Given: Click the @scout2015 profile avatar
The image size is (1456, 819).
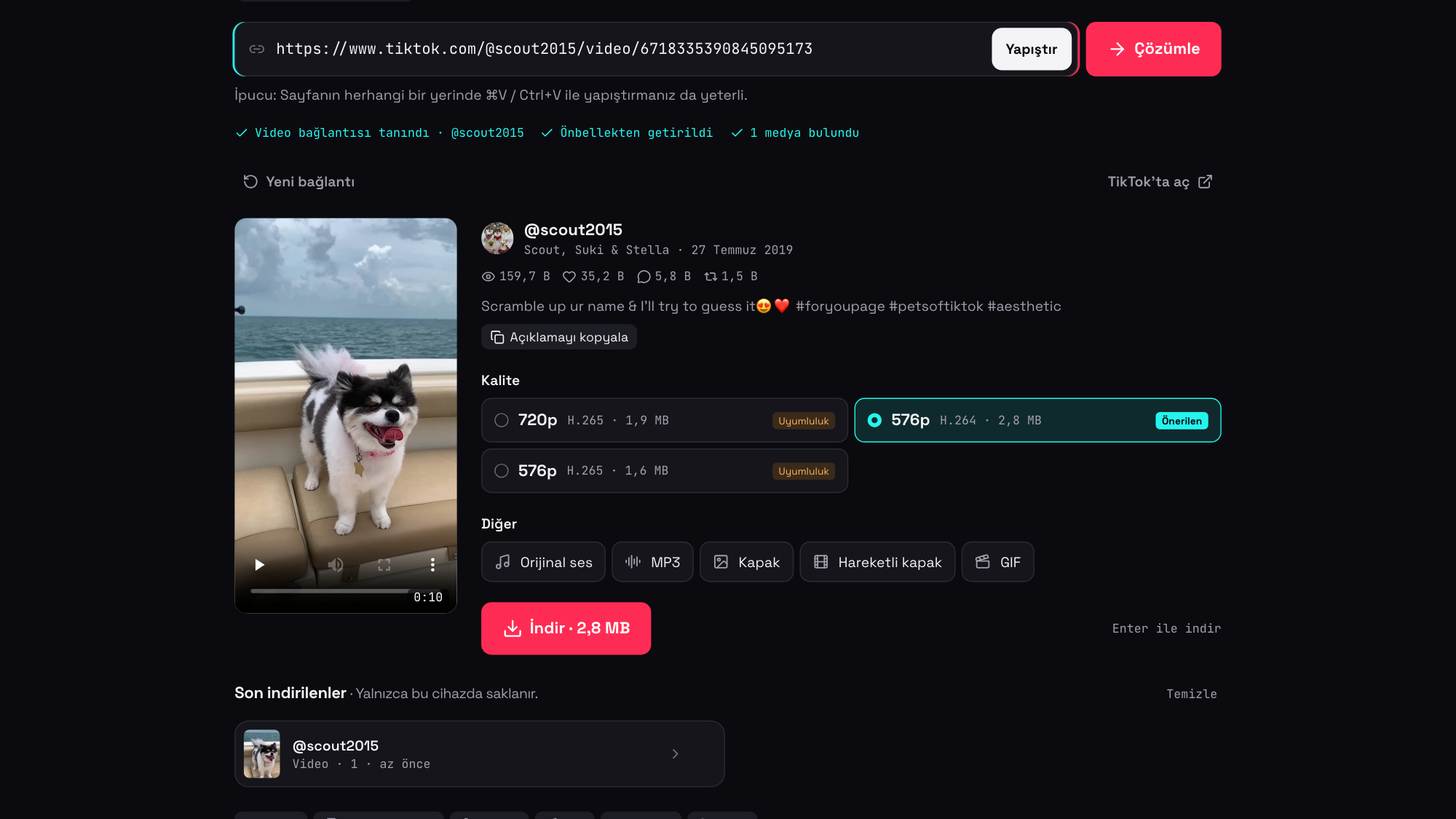Looking at the screenshot, I should pos(497,238).
